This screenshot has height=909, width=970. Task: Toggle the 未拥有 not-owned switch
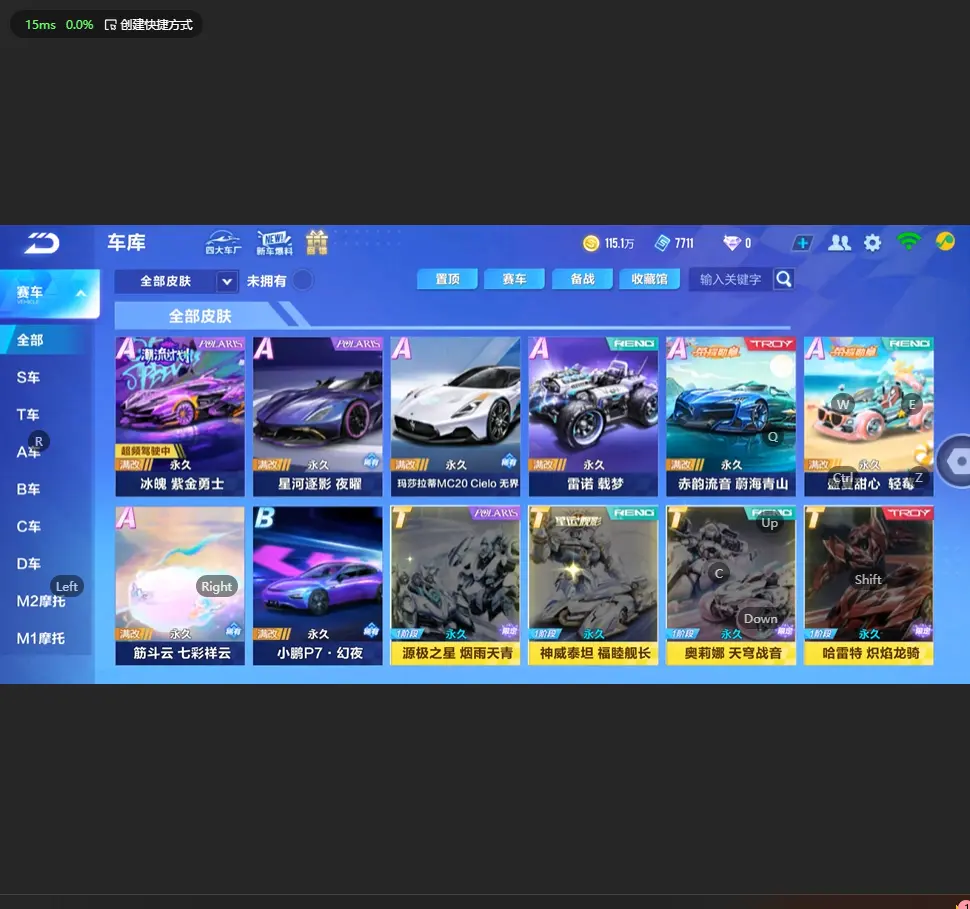[x=303, y=280]
